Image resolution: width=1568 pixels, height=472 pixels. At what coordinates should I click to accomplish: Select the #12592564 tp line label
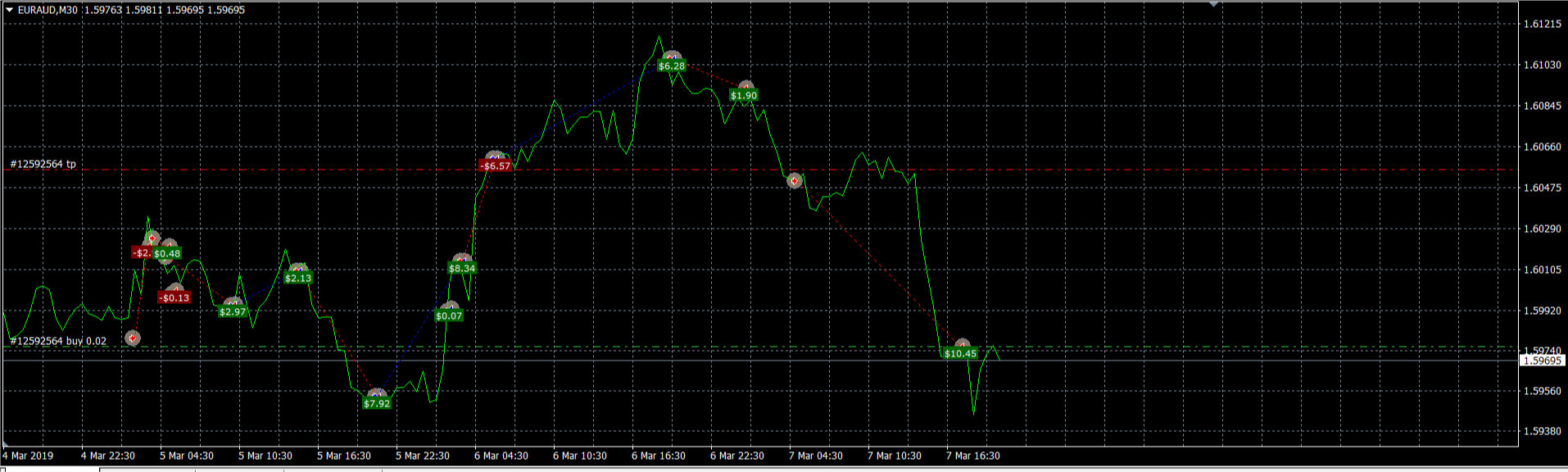coord(43,164)
